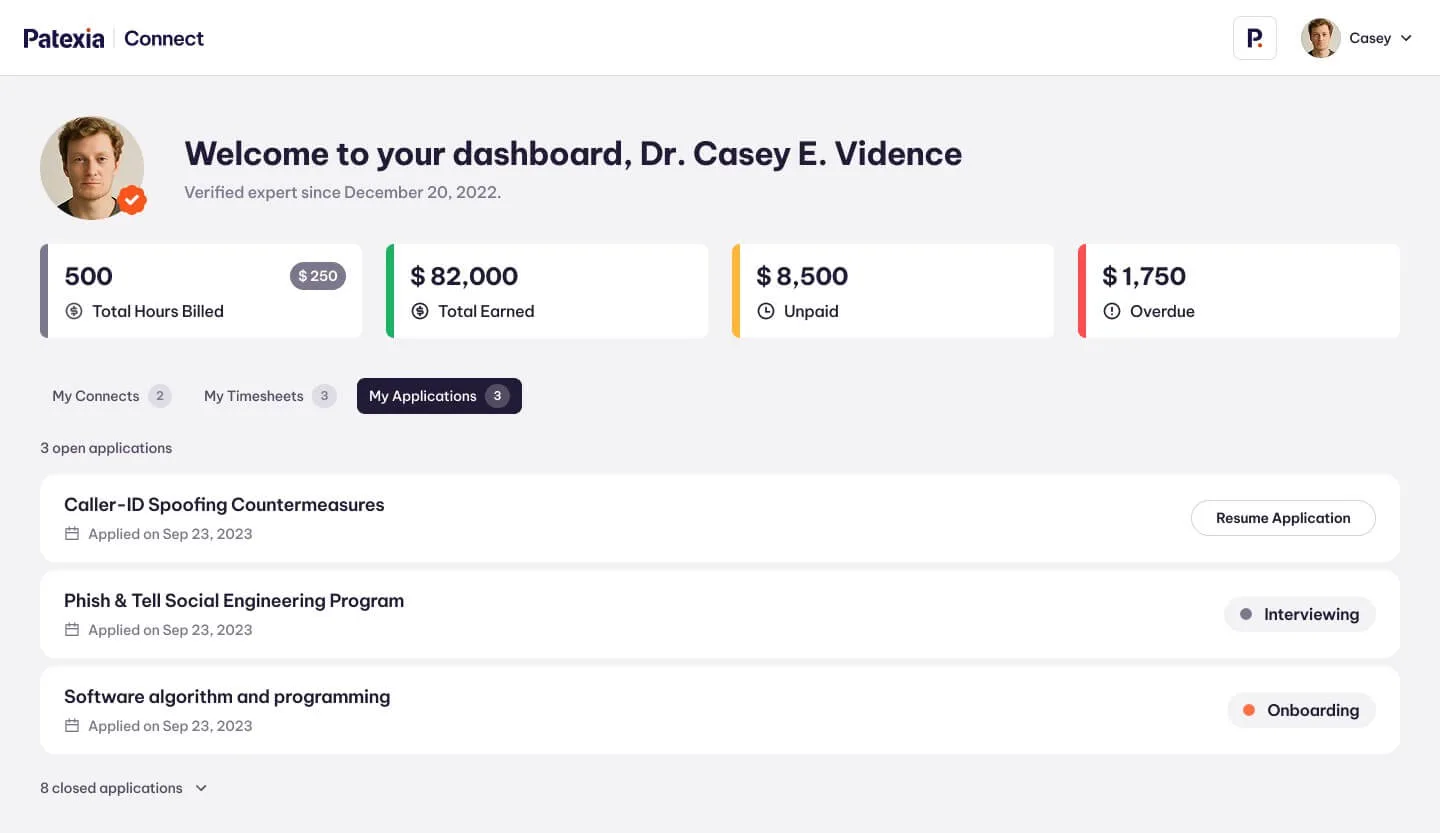Click the Patexia logo
This screenshot has height=833, width=1440.
64,37
